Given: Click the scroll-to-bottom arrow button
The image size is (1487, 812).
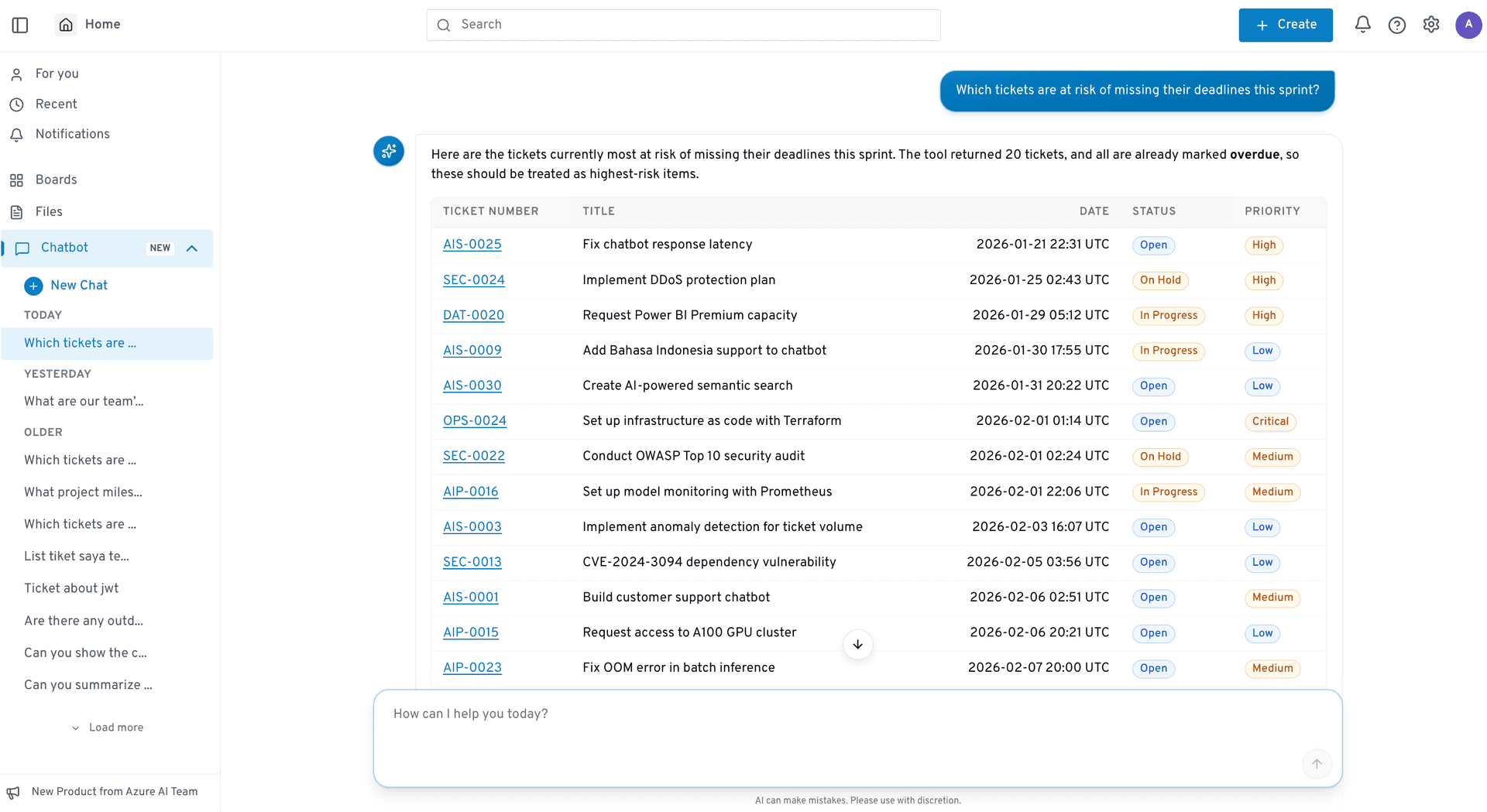Looking at the screenshot, I should click(857, 645).
